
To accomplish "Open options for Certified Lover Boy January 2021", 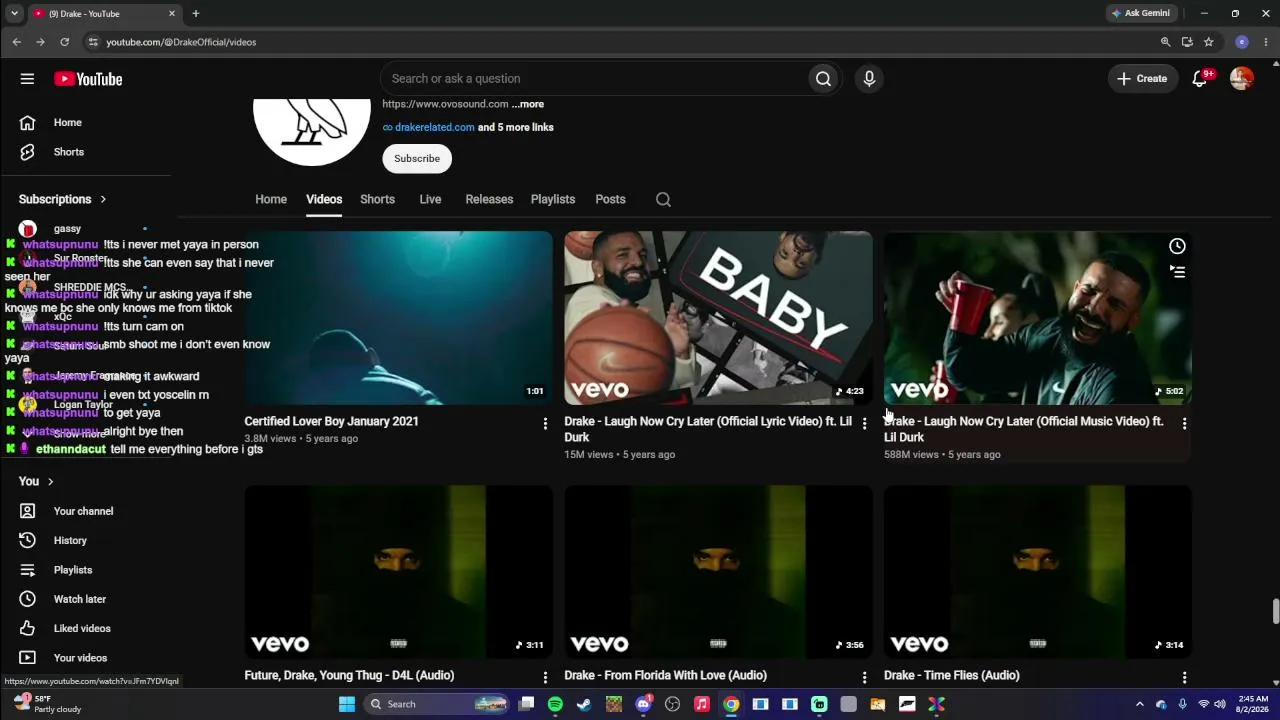I will (545, 424).
